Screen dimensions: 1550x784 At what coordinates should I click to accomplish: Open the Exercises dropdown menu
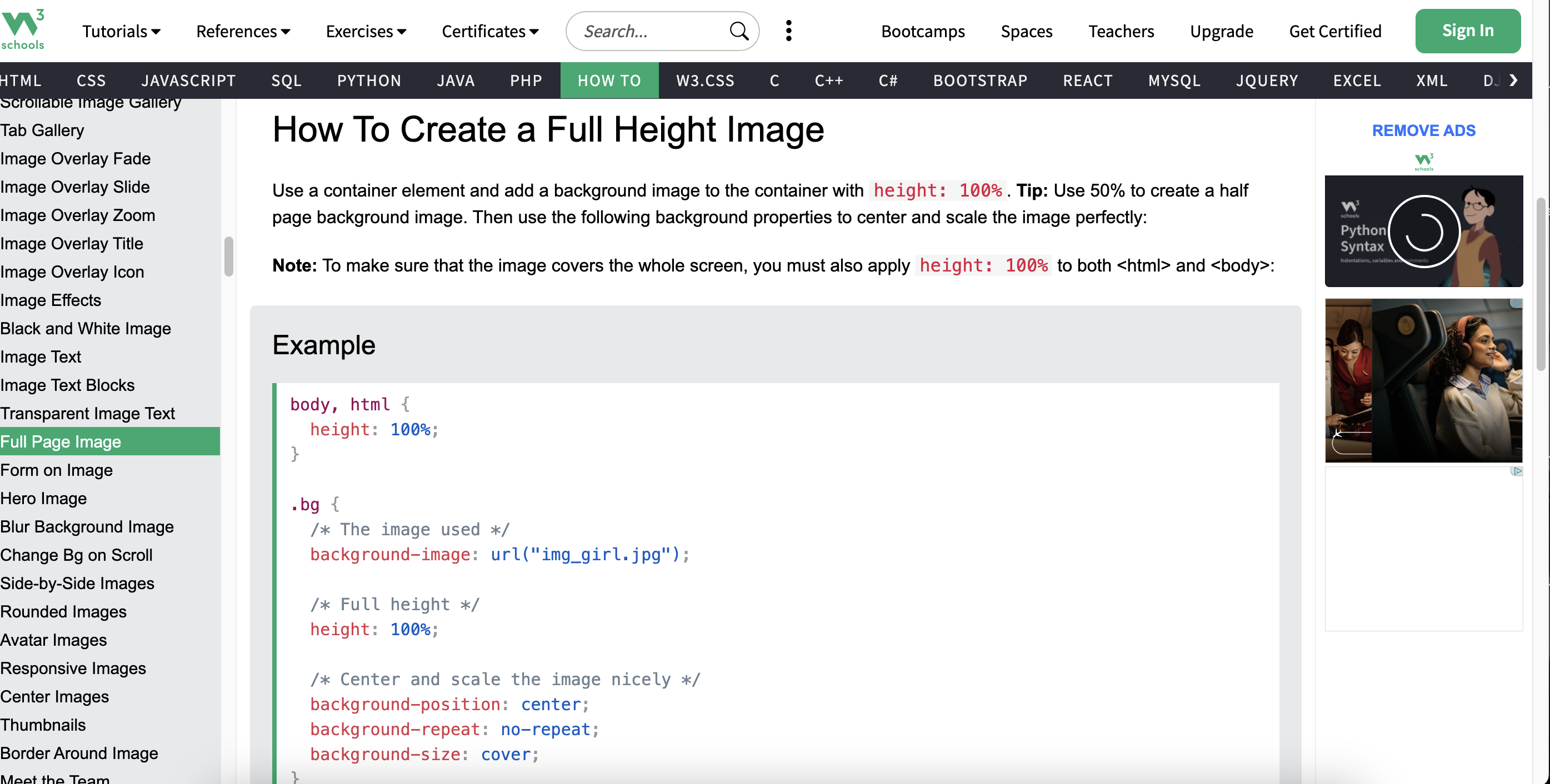pyautogui.click(x=366, y=31)
